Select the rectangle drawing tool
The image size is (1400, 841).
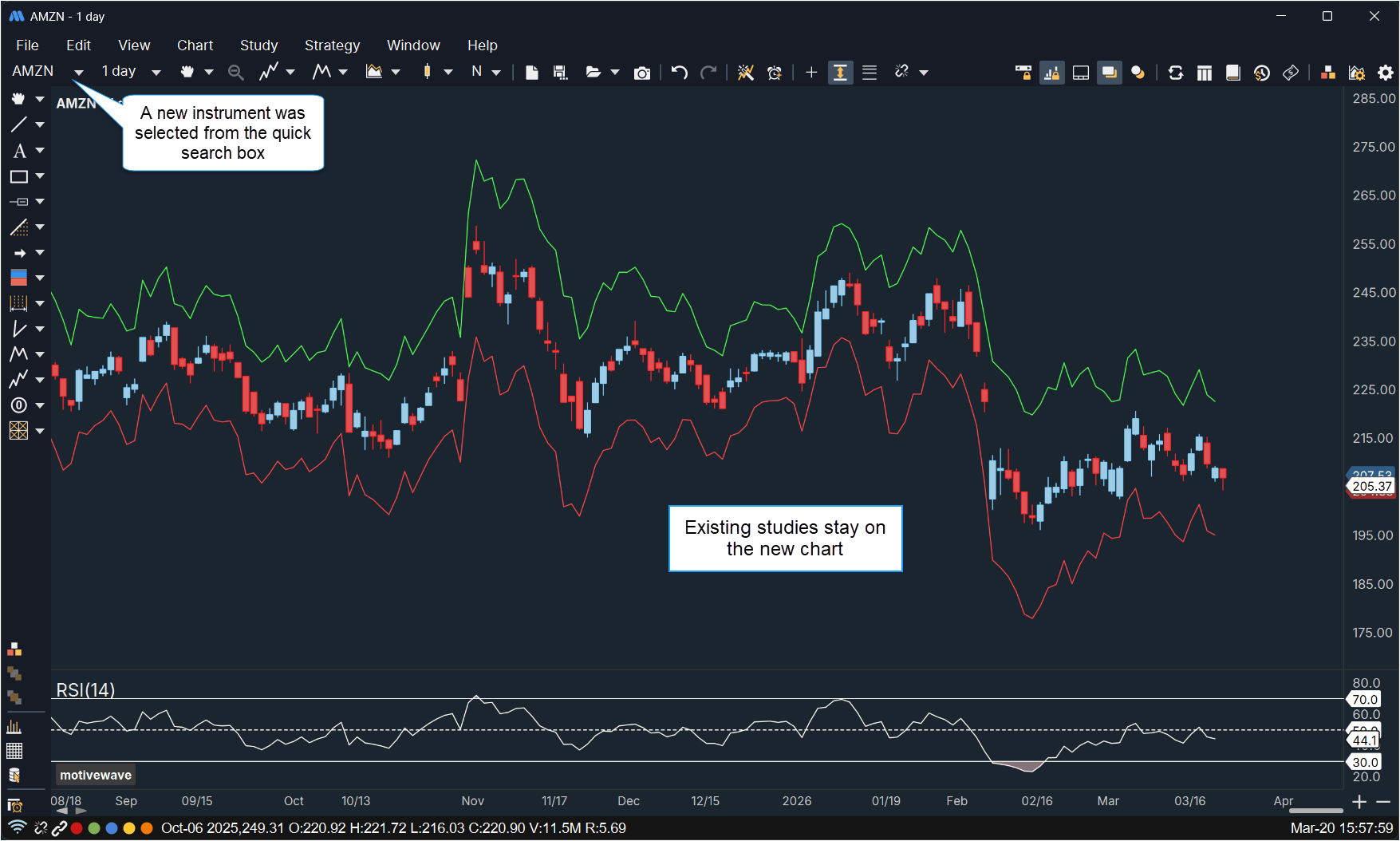point(19,176)
